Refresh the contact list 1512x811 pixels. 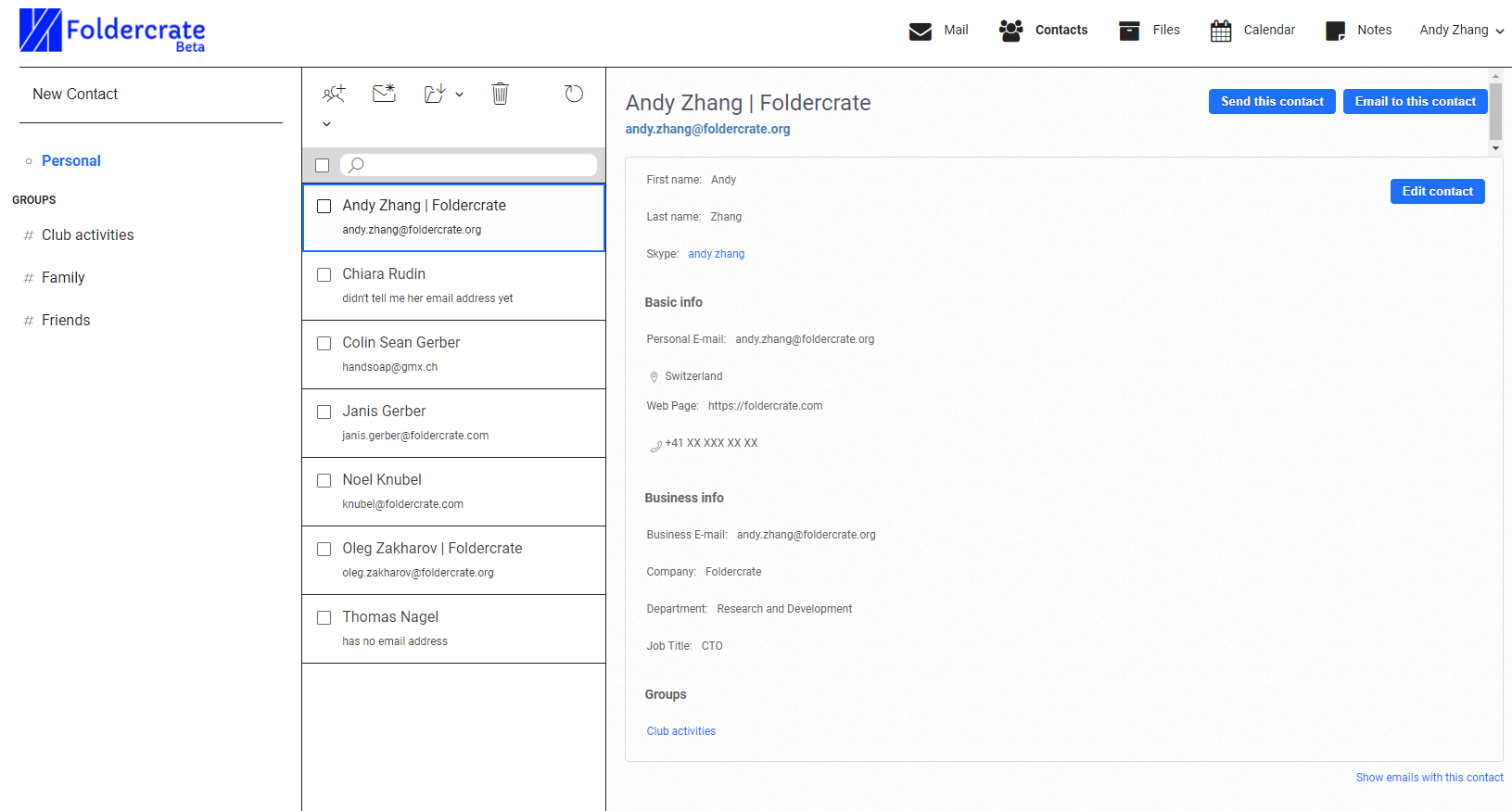click(574, 94)
